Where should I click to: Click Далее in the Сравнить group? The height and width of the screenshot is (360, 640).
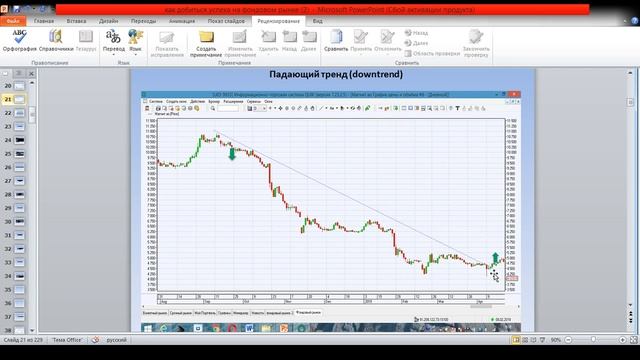(416, 43)
